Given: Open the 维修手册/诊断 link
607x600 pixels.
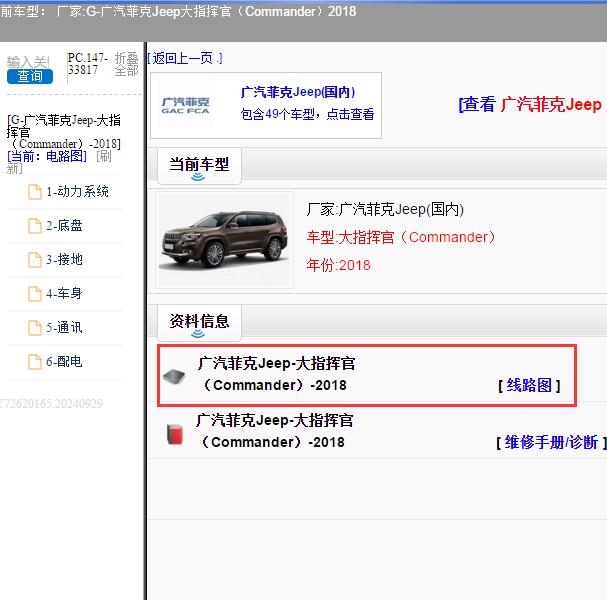Looking at the screenshot, I should click(551, 442).
